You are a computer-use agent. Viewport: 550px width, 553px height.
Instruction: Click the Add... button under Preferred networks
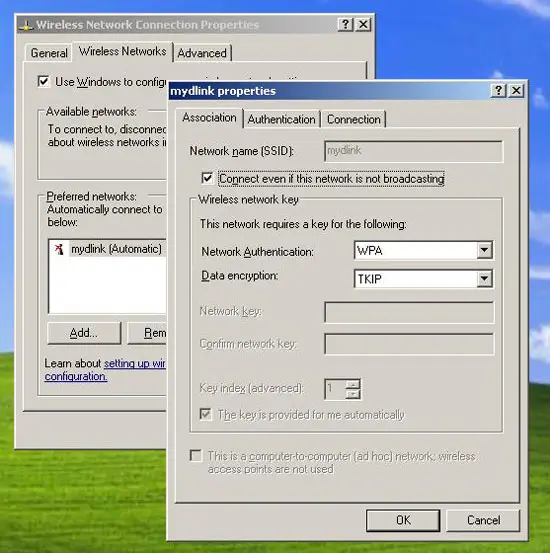84,333
